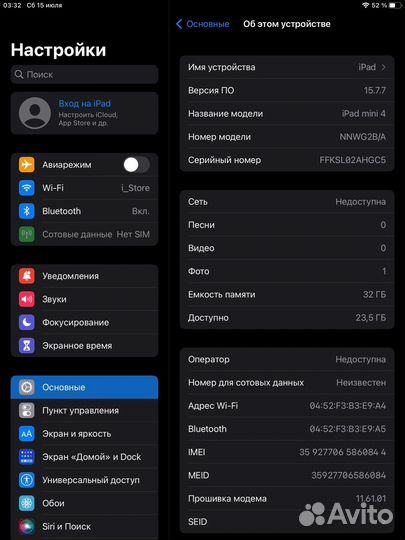Viewport: 405px width, 540px height.
Task: Tap the Airplane mode icon
Action: pyautogui.click(x=27, y=165)
